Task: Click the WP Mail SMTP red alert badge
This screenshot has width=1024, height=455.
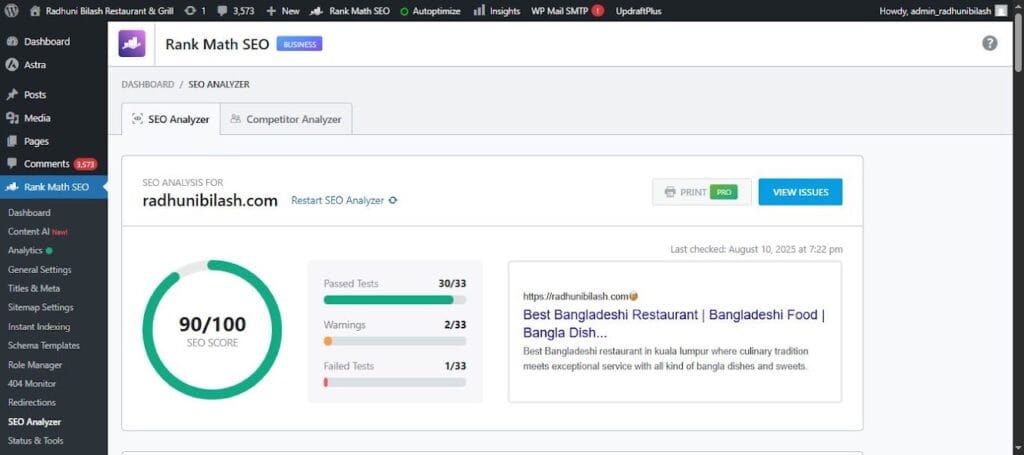Action: [598, 11]
